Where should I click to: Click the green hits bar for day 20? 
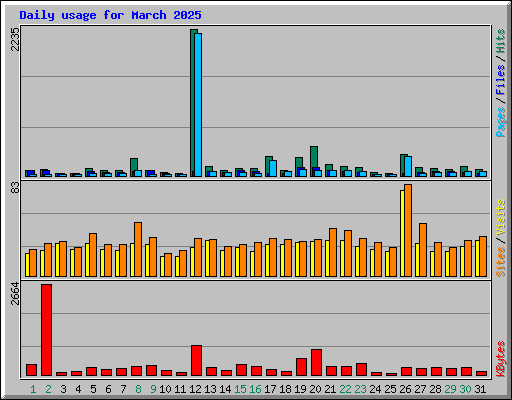click(314, 157)
